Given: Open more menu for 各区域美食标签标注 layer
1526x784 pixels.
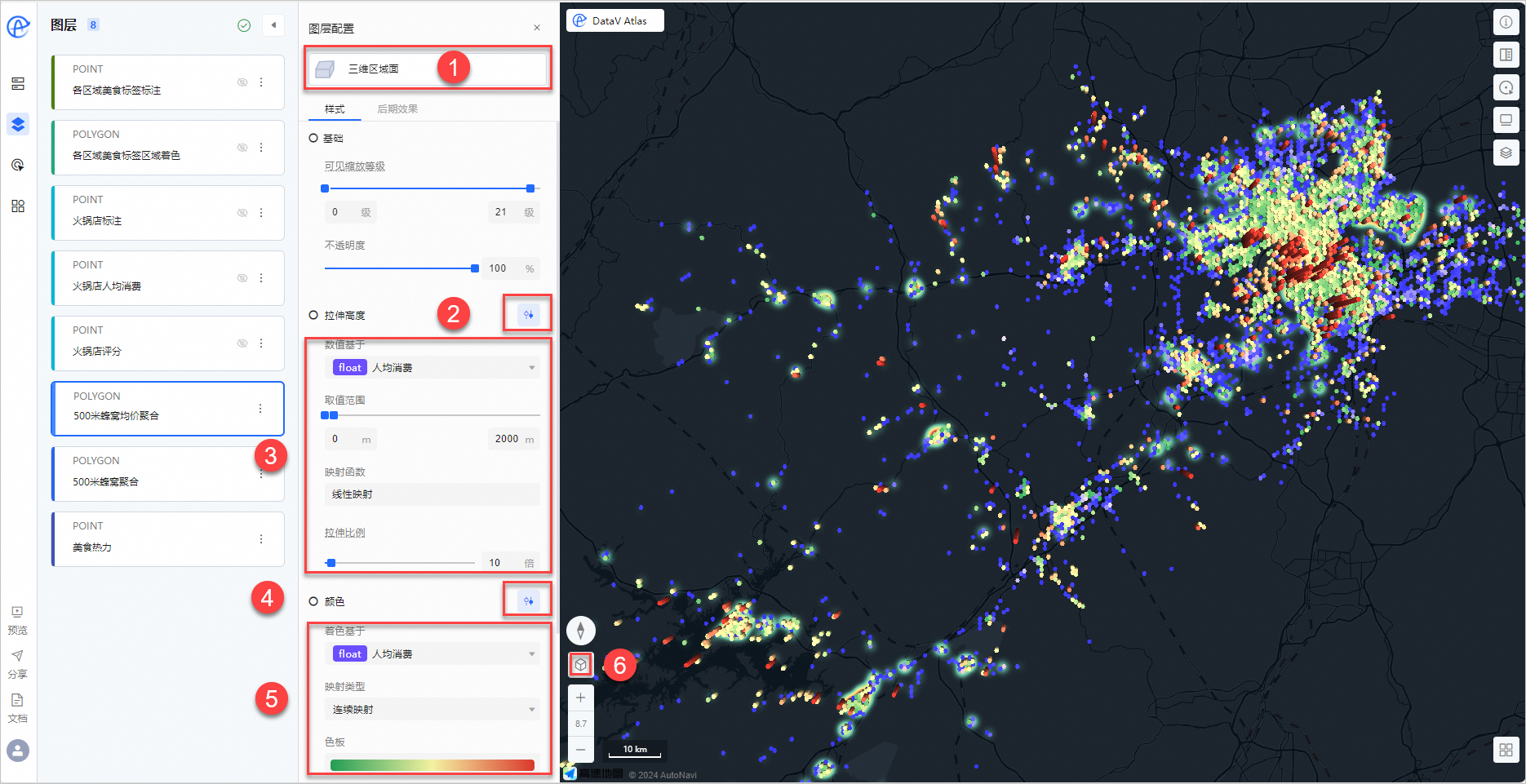Looking at the screenshot, I should [261, 82].
